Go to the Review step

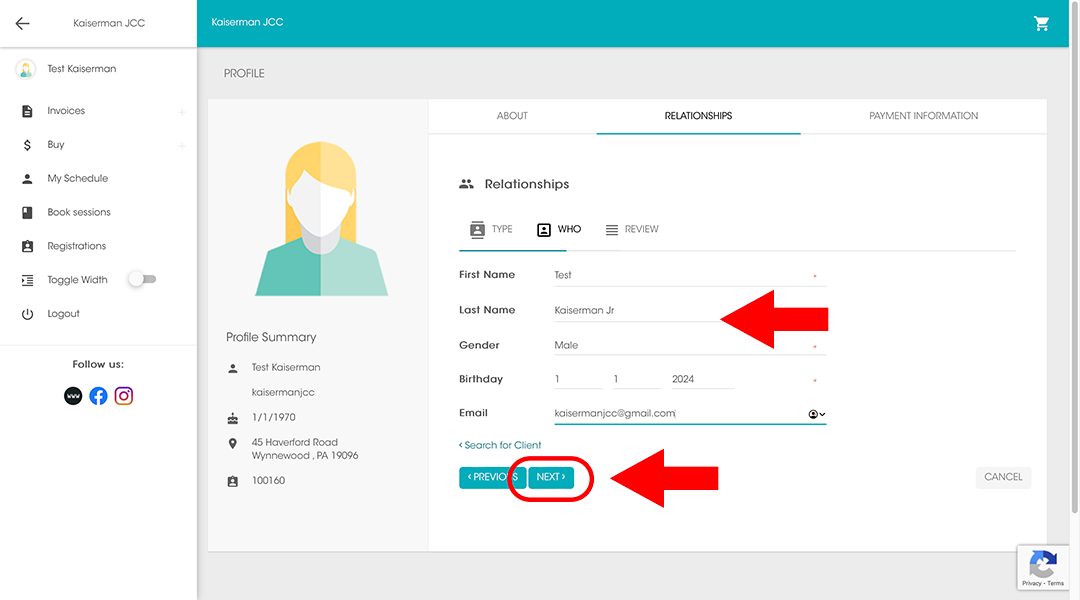[632, 230]
